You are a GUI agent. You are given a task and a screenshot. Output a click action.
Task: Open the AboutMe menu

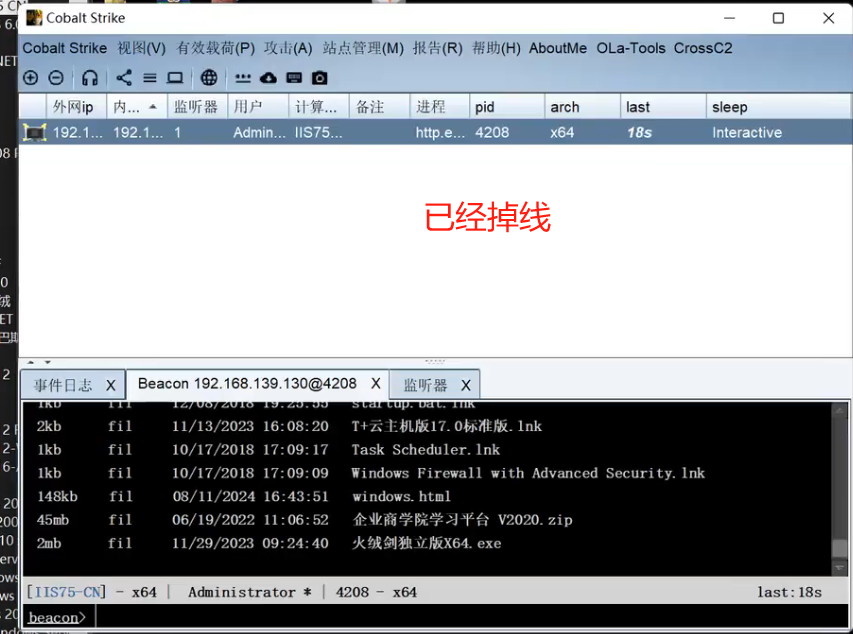558,48
